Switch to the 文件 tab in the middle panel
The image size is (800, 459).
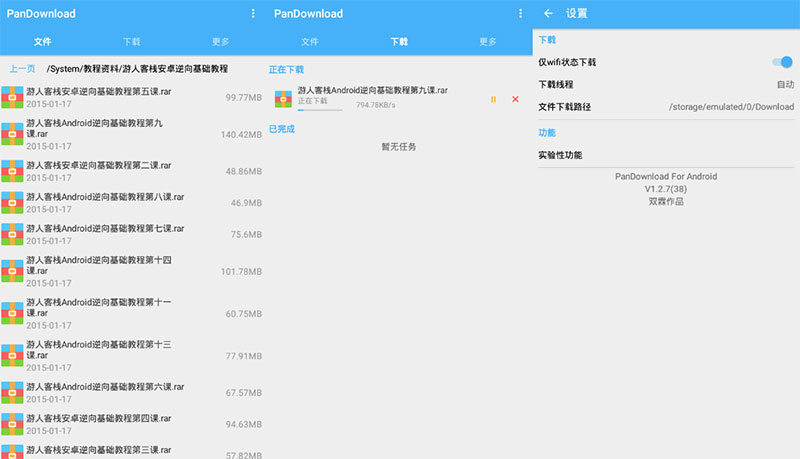click(x=310, y=42)
